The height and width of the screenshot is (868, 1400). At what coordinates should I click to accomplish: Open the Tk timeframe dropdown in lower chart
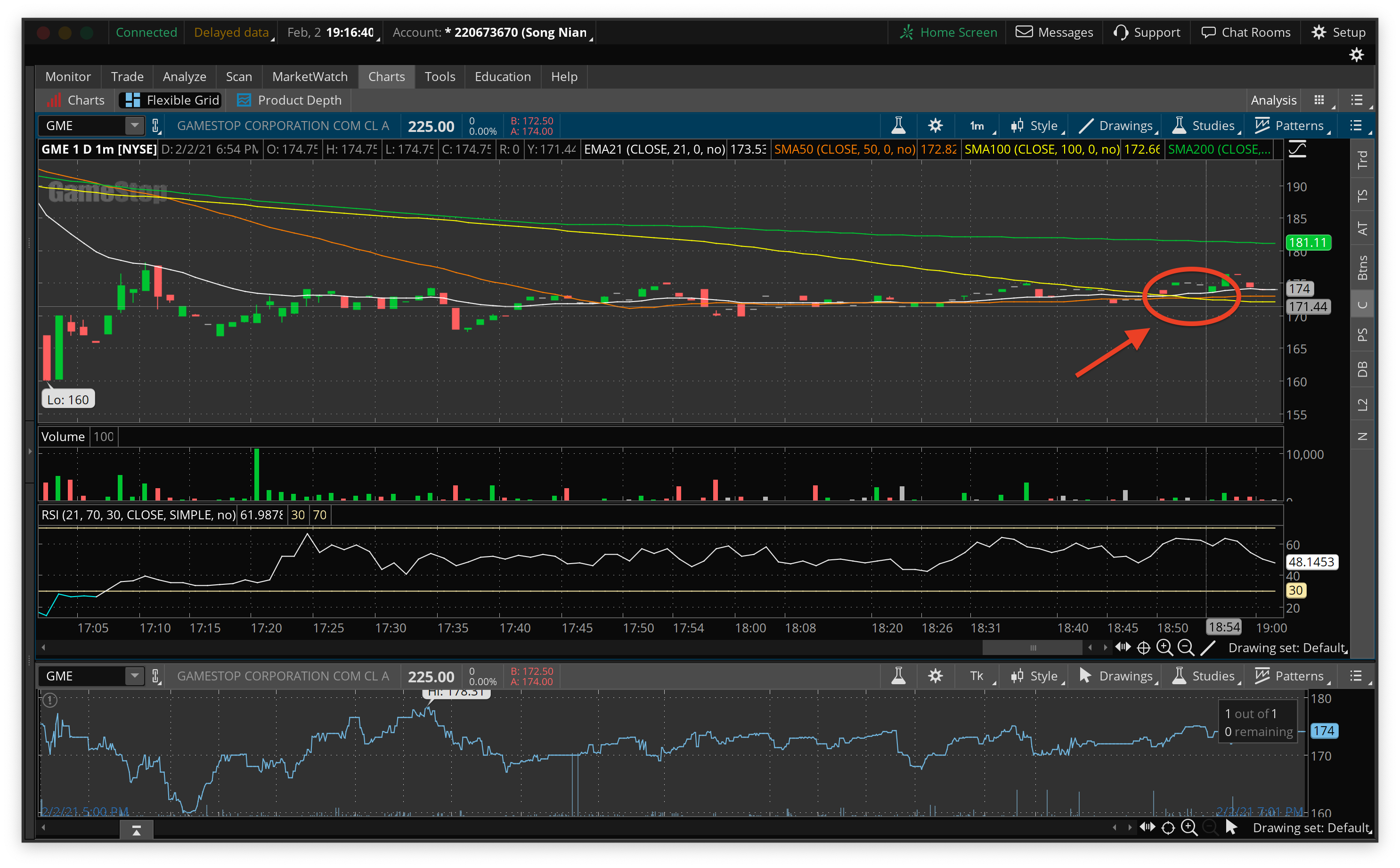tap(978, 676)
